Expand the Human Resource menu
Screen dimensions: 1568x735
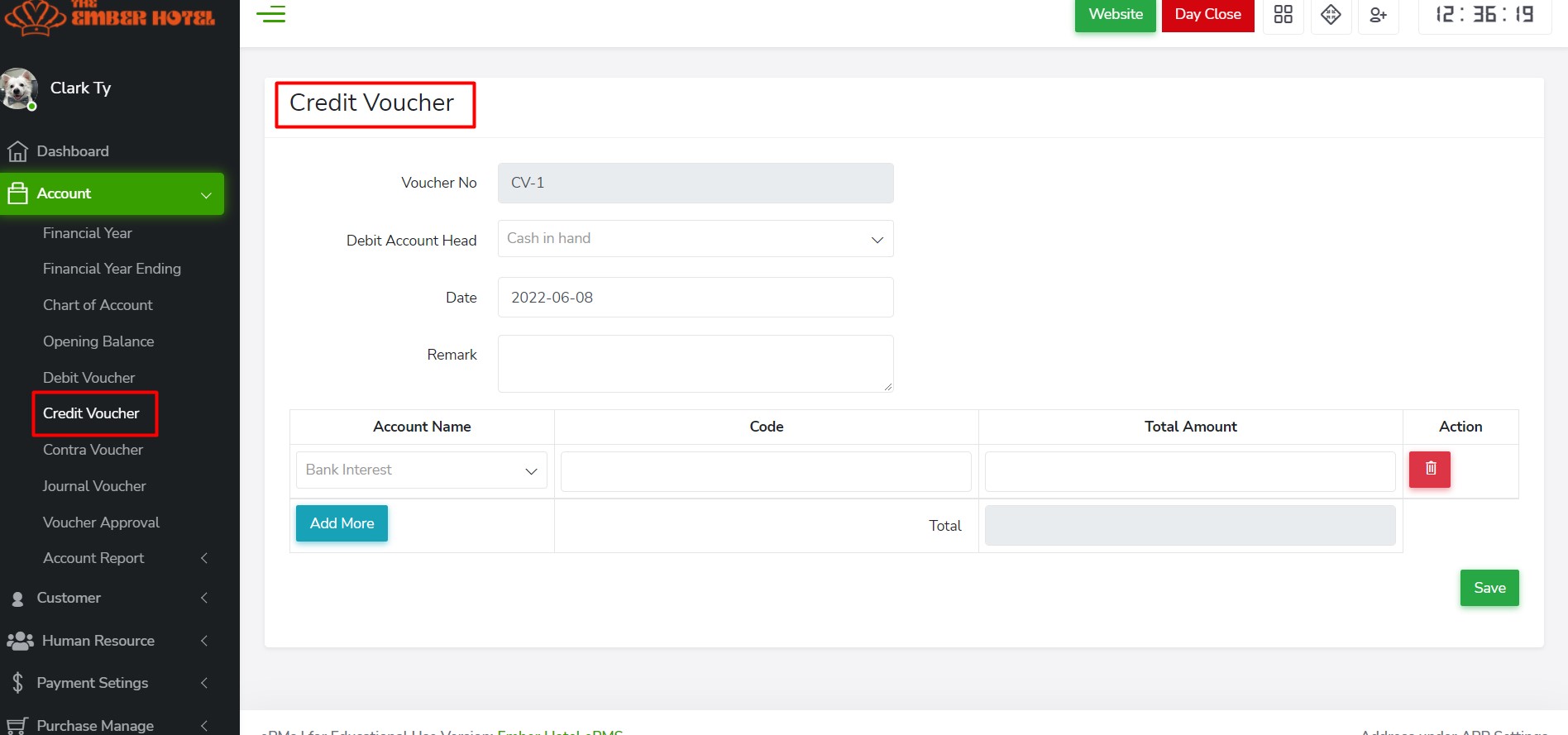pyautogui.click(x=98, y=641)
